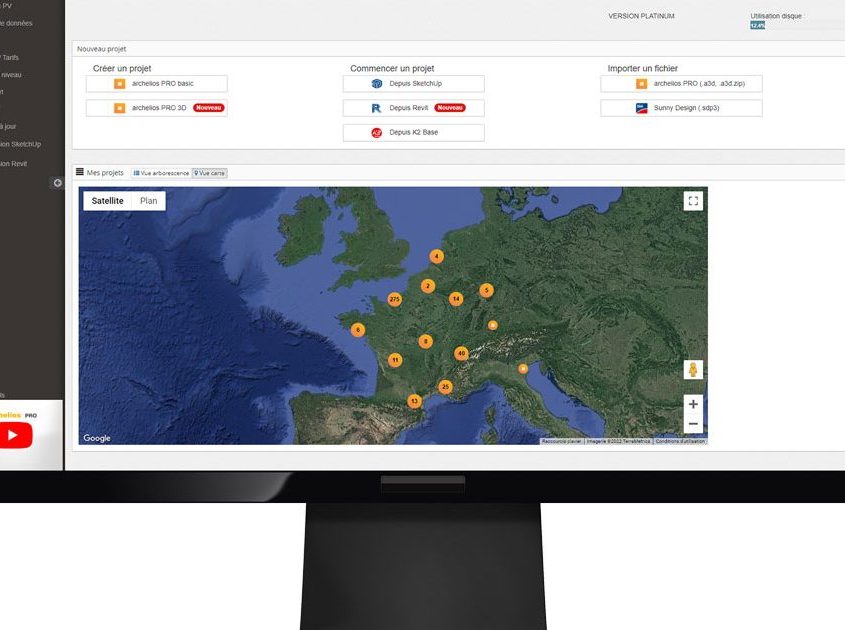Open the cluster marker labeled 25

(x=445, y=386)
